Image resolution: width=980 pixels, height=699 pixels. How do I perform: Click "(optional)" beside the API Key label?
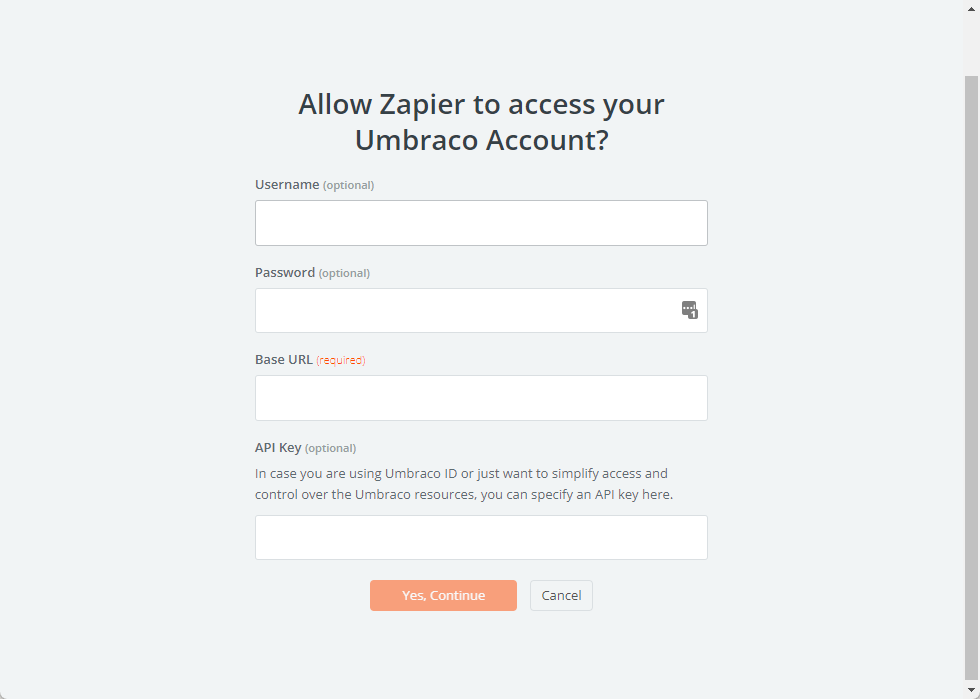pos(330,448)
